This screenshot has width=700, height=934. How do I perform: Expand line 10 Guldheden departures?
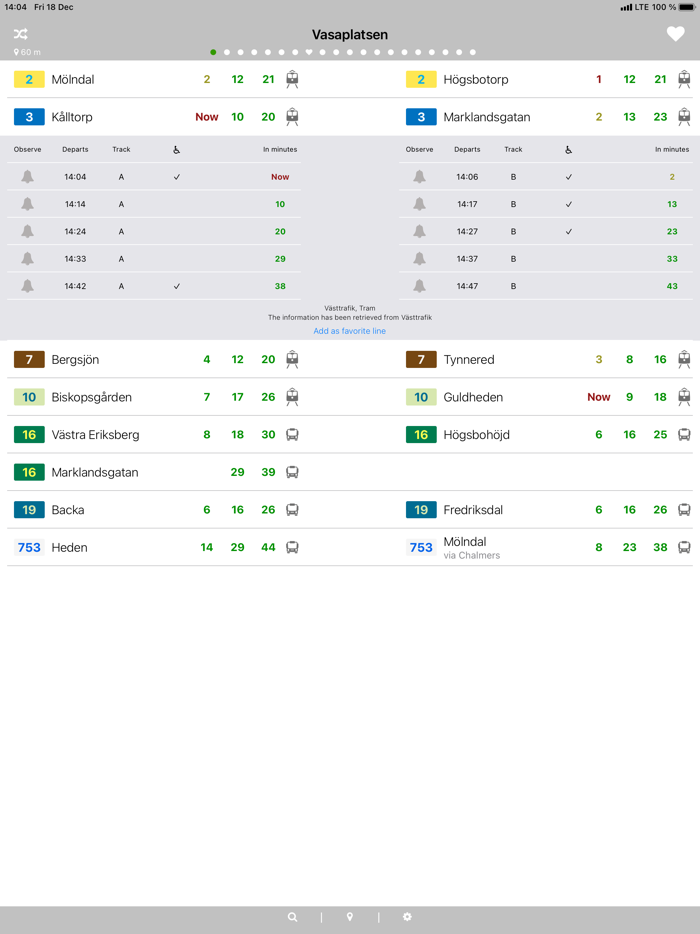(x=546, y=397)
